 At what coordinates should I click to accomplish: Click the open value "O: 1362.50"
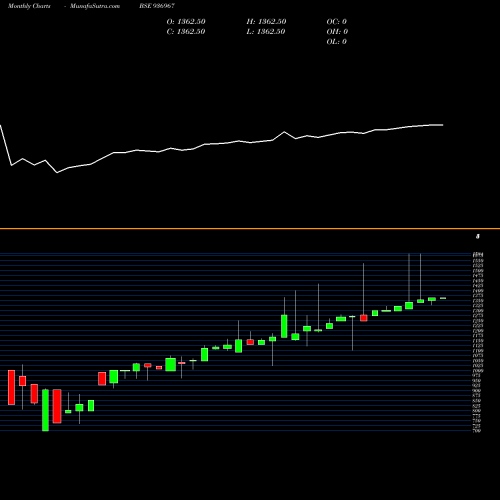(x=186, y=22)
